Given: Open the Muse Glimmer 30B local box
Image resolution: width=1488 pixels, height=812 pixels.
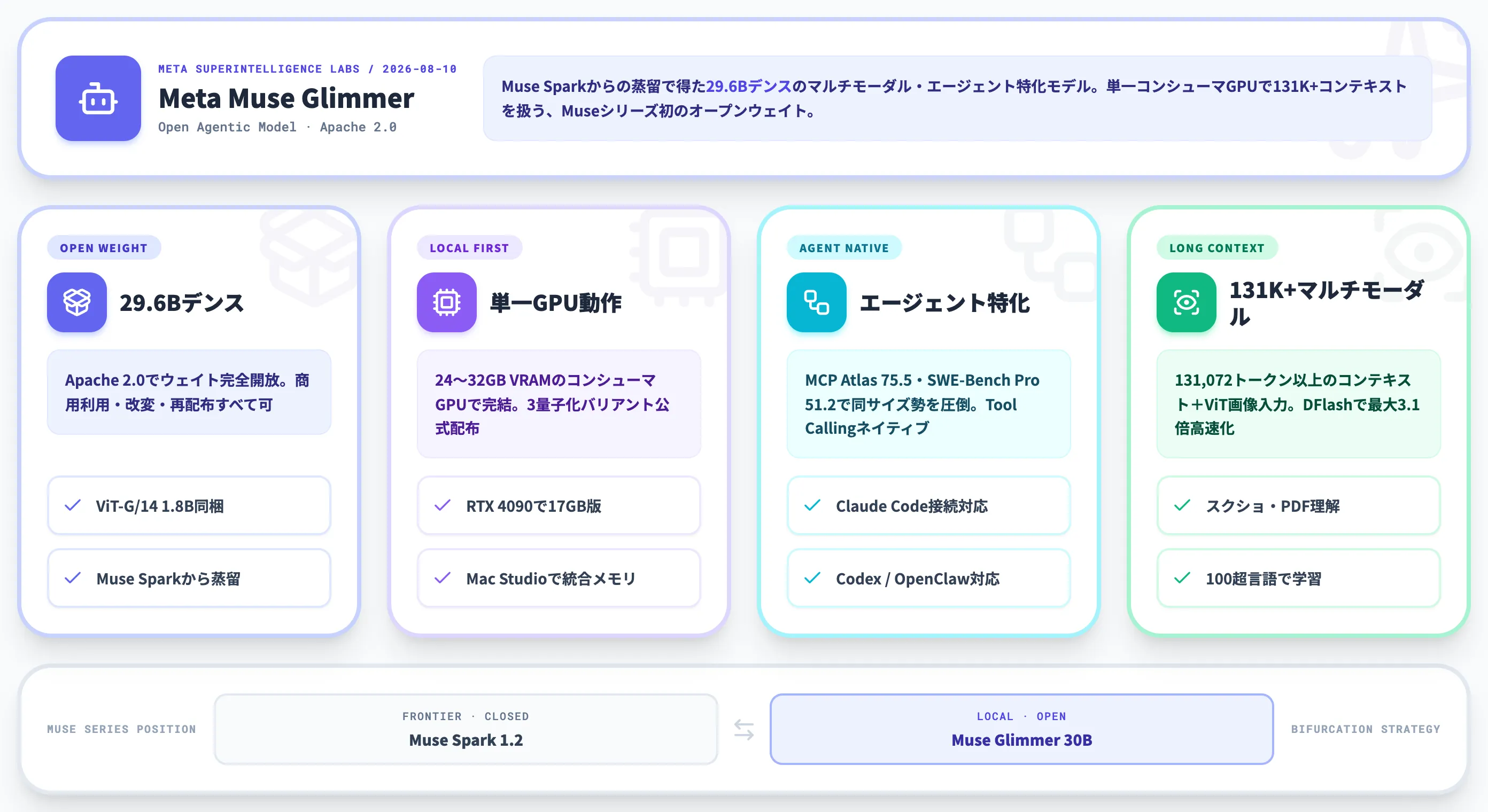Looking at the screenshot, I should coord(1021,729).
